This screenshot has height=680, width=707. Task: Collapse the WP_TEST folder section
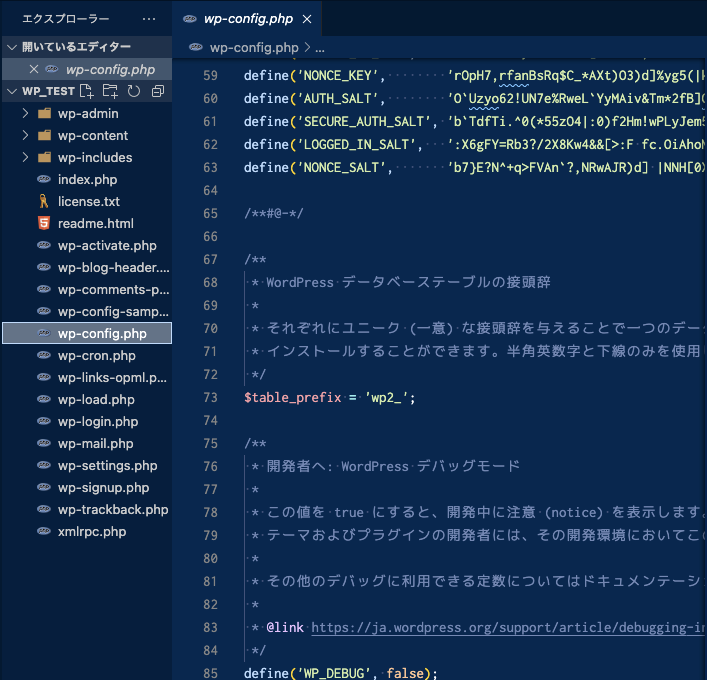[12, 92]
